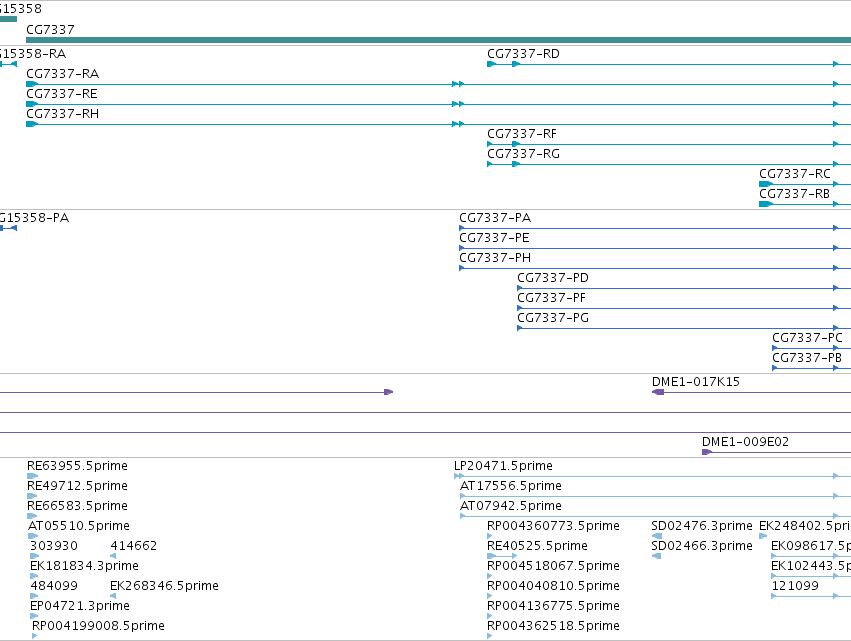This screenshot has width=851, height=641.
Task: Select the CG7337-RE transcript label
Action: point(62,94)
